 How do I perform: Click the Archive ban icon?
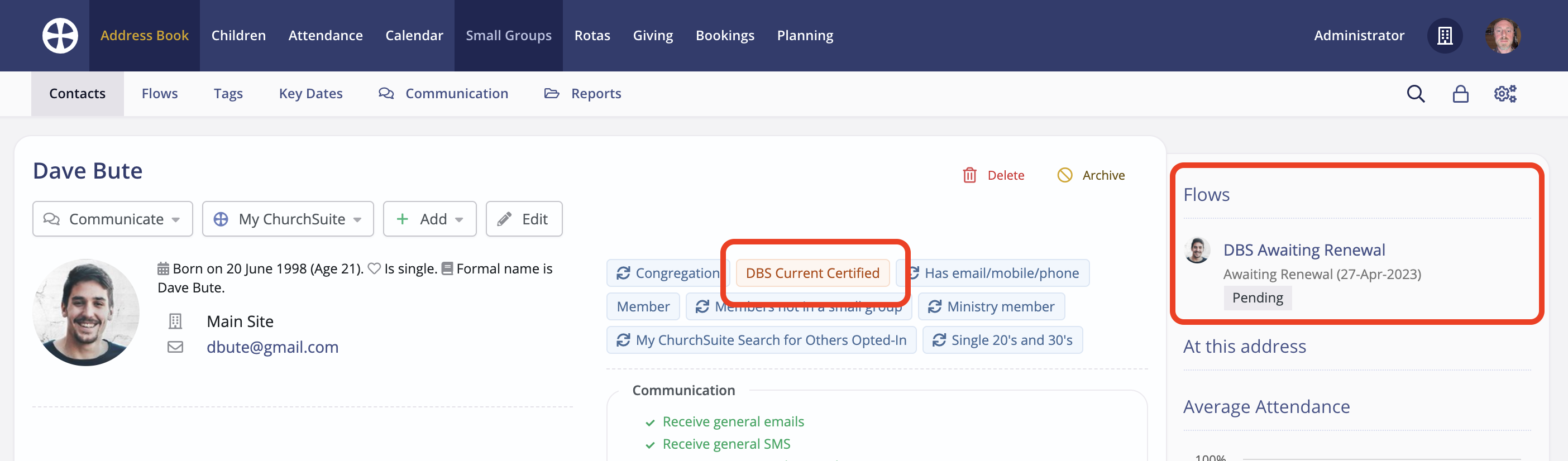(x=1064, y=175)
